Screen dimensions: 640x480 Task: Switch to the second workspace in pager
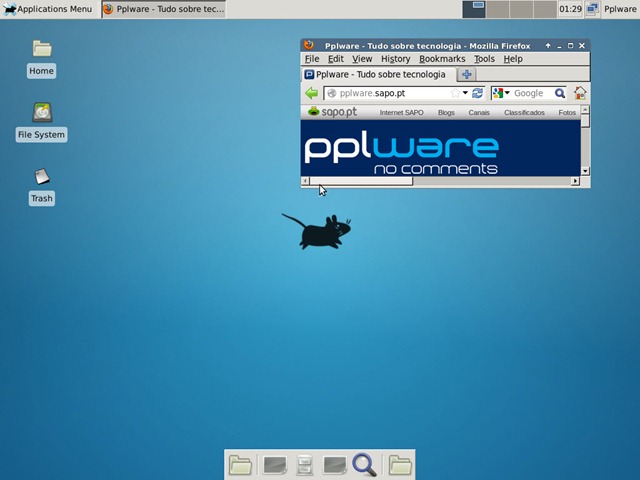pyautogui.click(x=498, y=9)
